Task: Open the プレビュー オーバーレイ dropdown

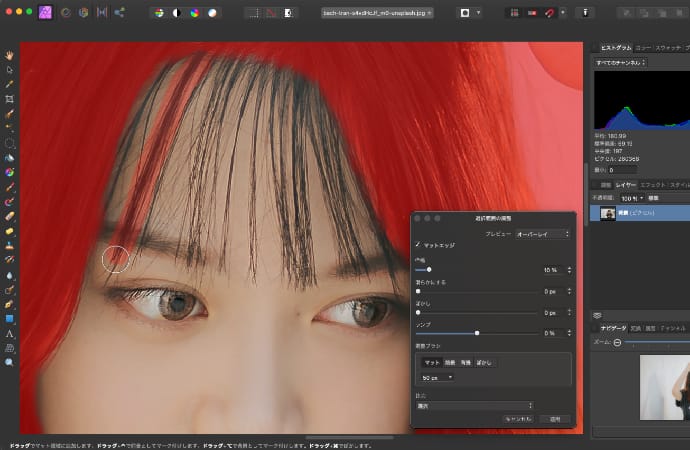Action: pyautogui.click(x=541, y=233)
